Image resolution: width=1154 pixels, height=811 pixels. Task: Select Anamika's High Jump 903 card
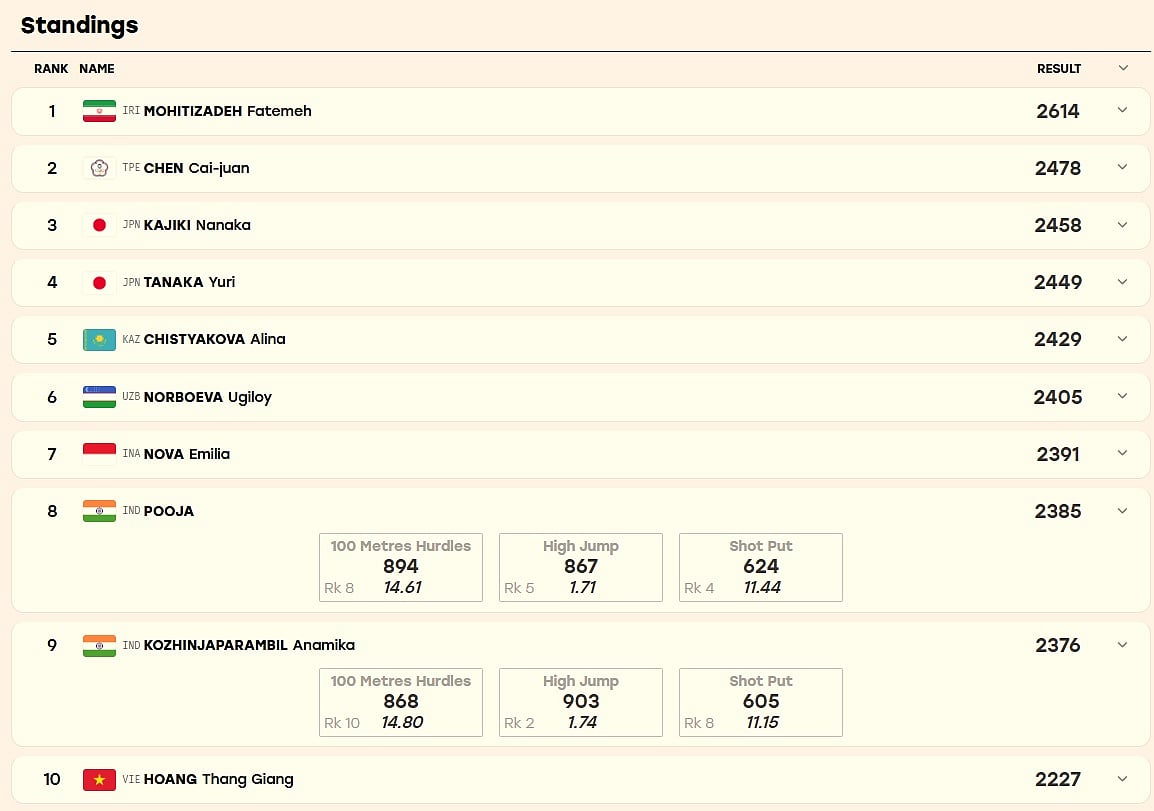point(581,702)
